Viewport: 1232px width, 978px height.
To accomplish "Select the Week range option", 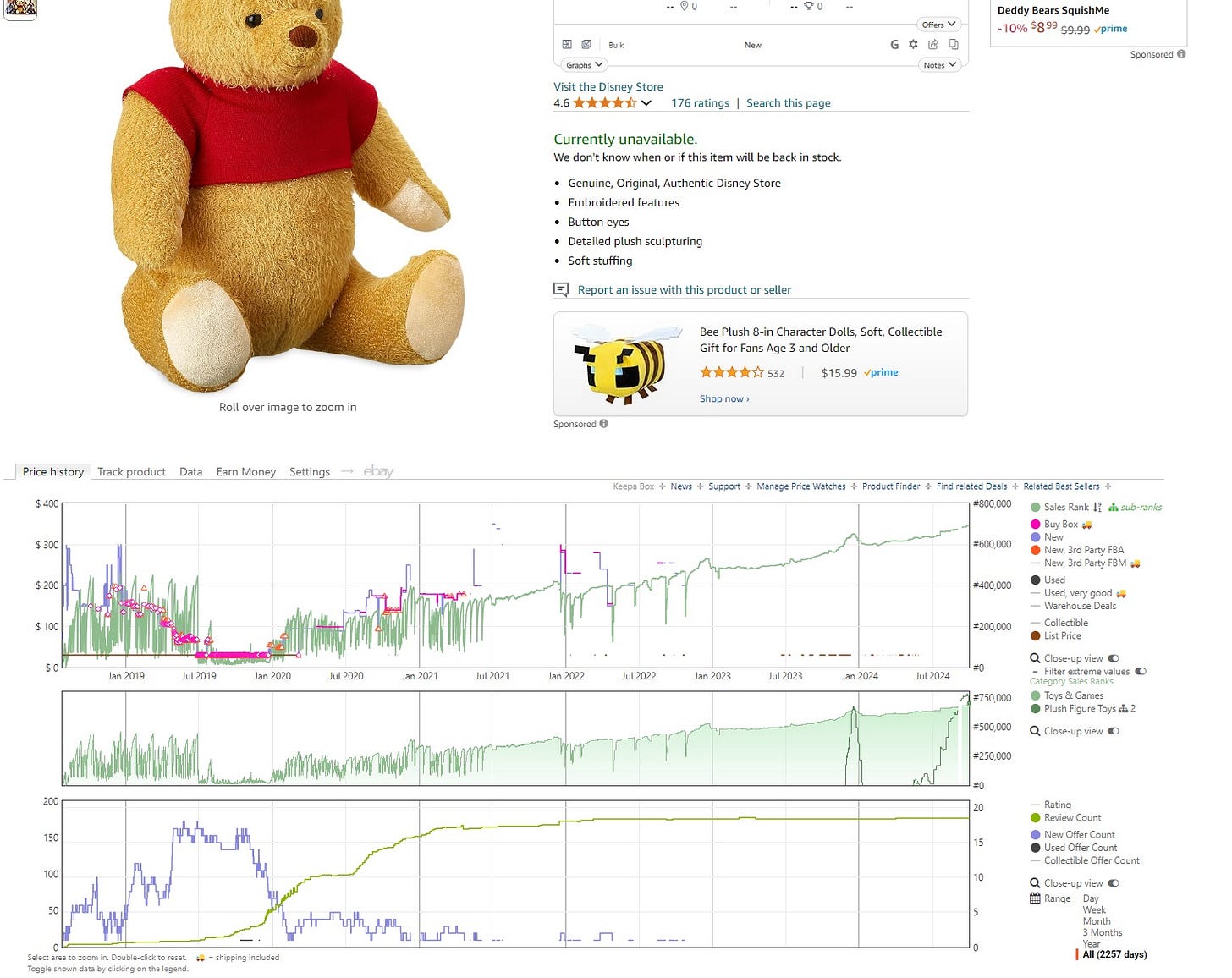I will (x=1094, y=910).
